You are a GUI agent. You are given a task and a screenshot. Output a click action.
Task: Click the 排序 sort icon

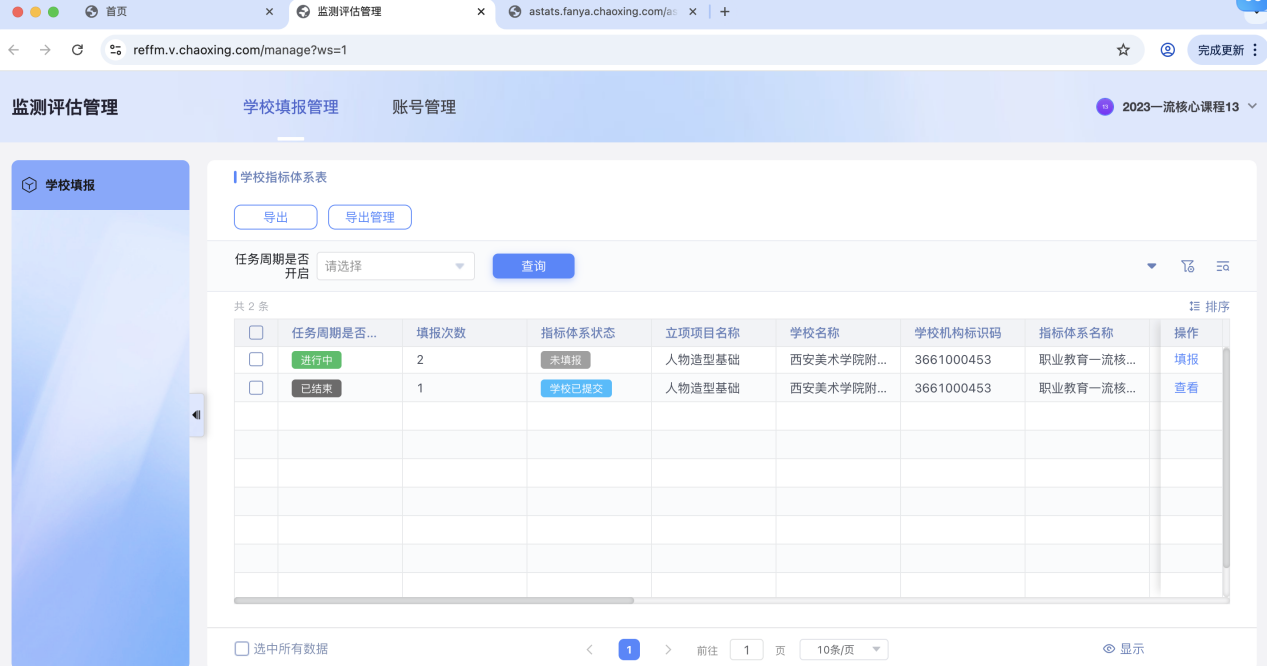1194,307
